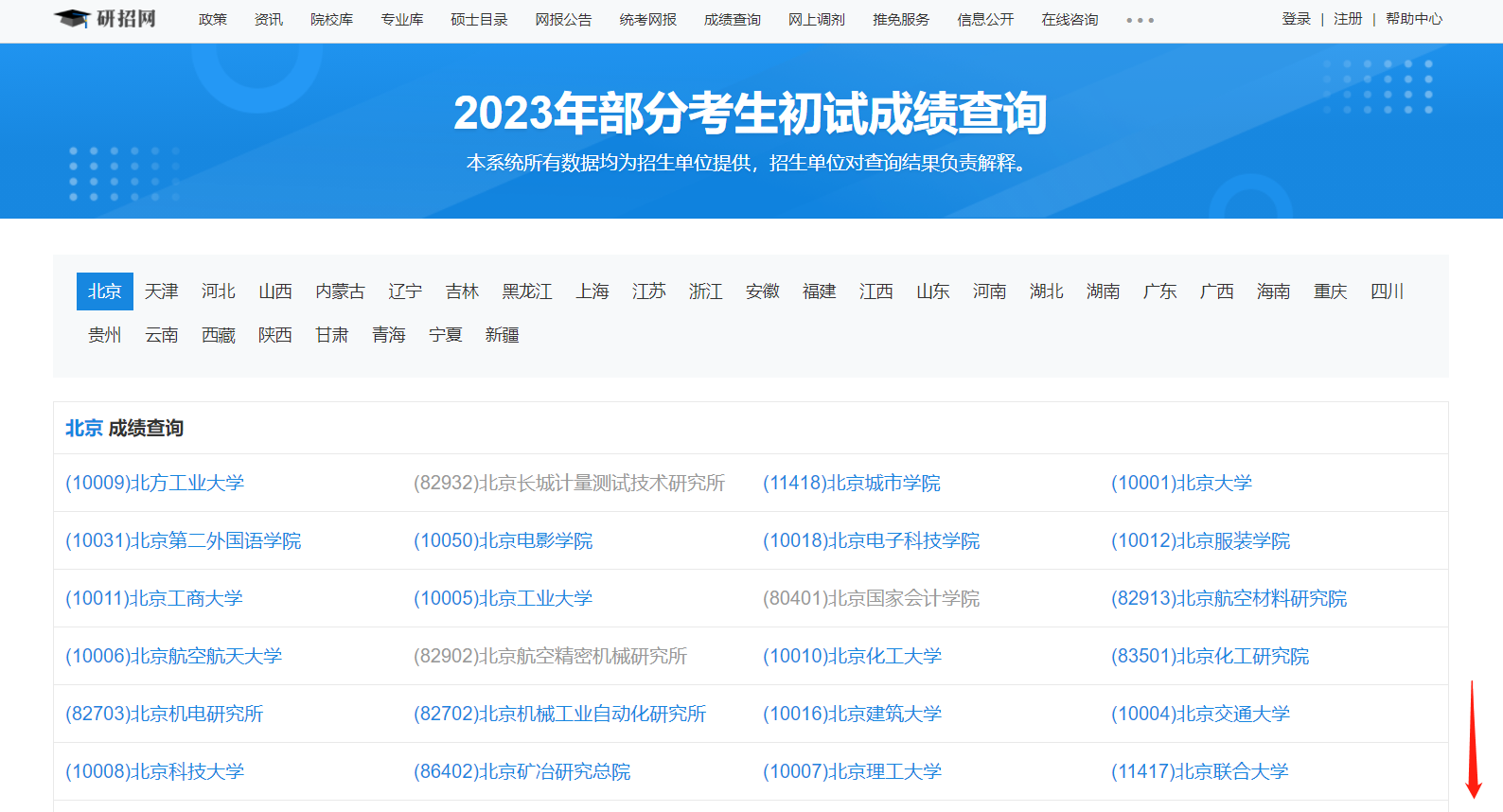Click (10031)北京第二外国语学院 link
The height and width of the screenshot is (812, 1503).
[x=184, y=540]
